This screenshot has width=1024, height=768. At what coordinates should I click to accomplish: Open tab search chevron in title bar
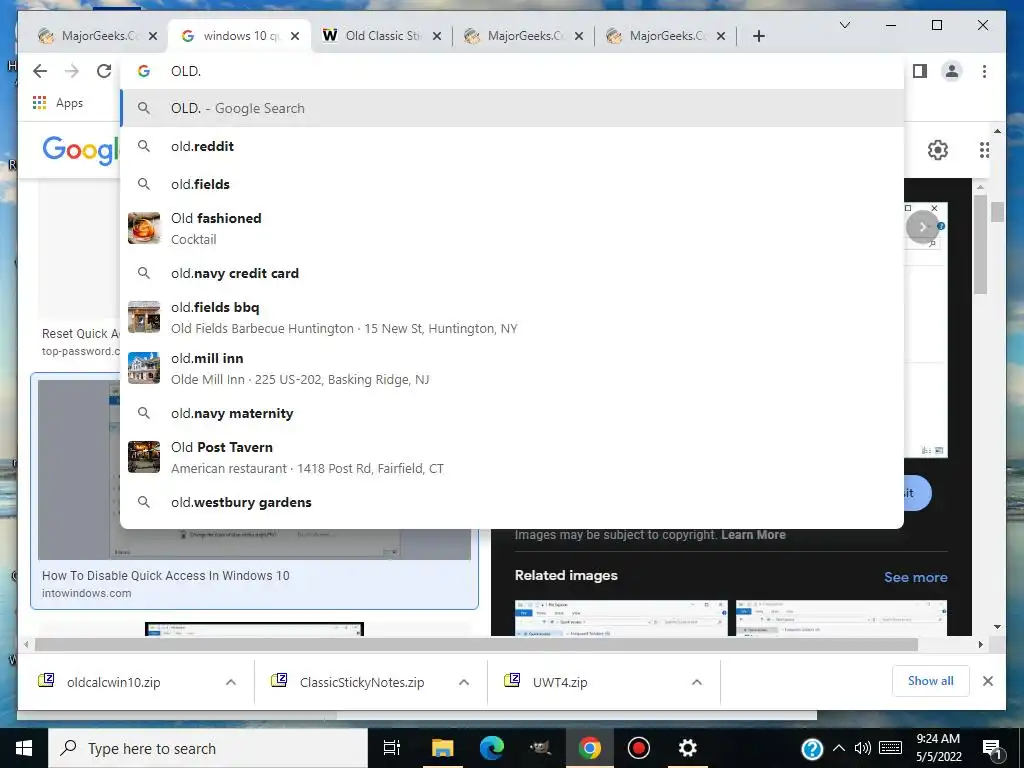tap(844, 25)
